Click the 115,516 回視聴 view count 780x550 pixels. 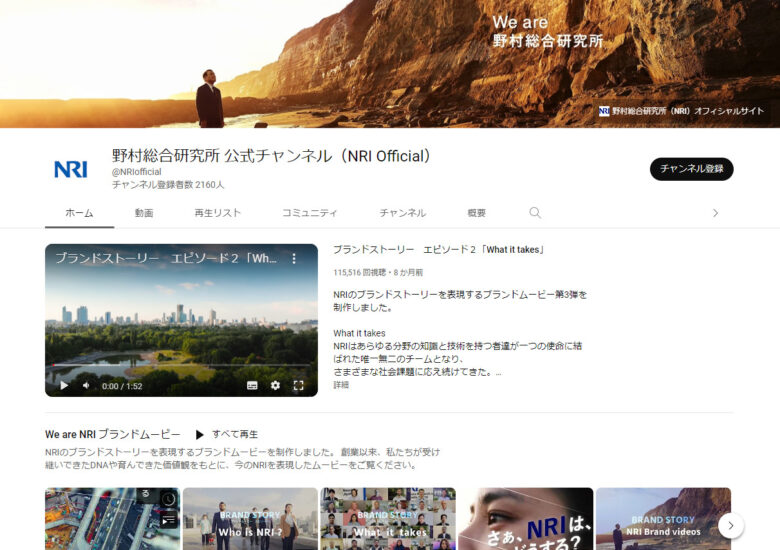[360, 273]
